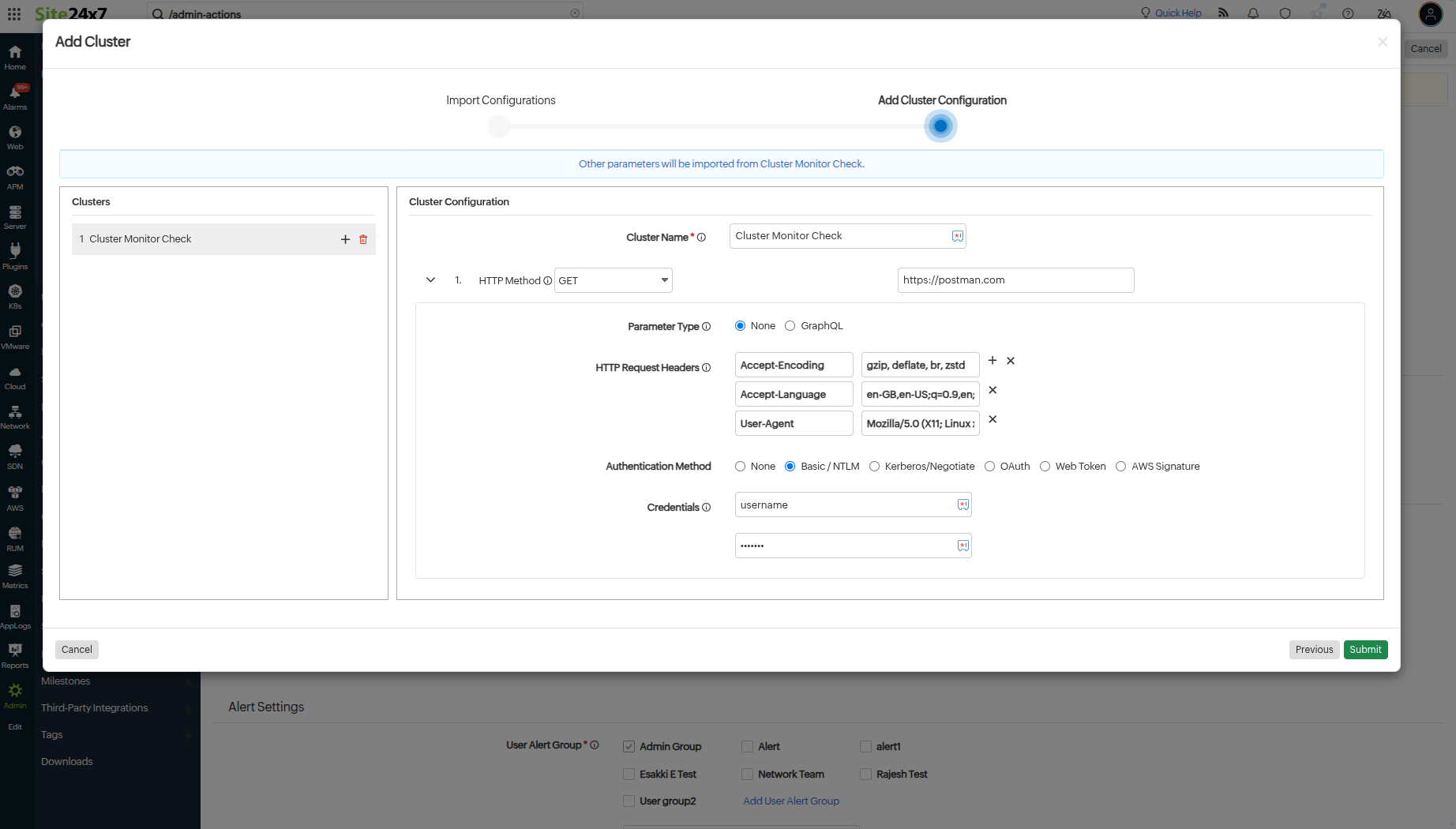Image resolution: width=1456 pixels, height=829 pixels.
Task: Open the notifications bell icon
Action: tap(1252, 13)
